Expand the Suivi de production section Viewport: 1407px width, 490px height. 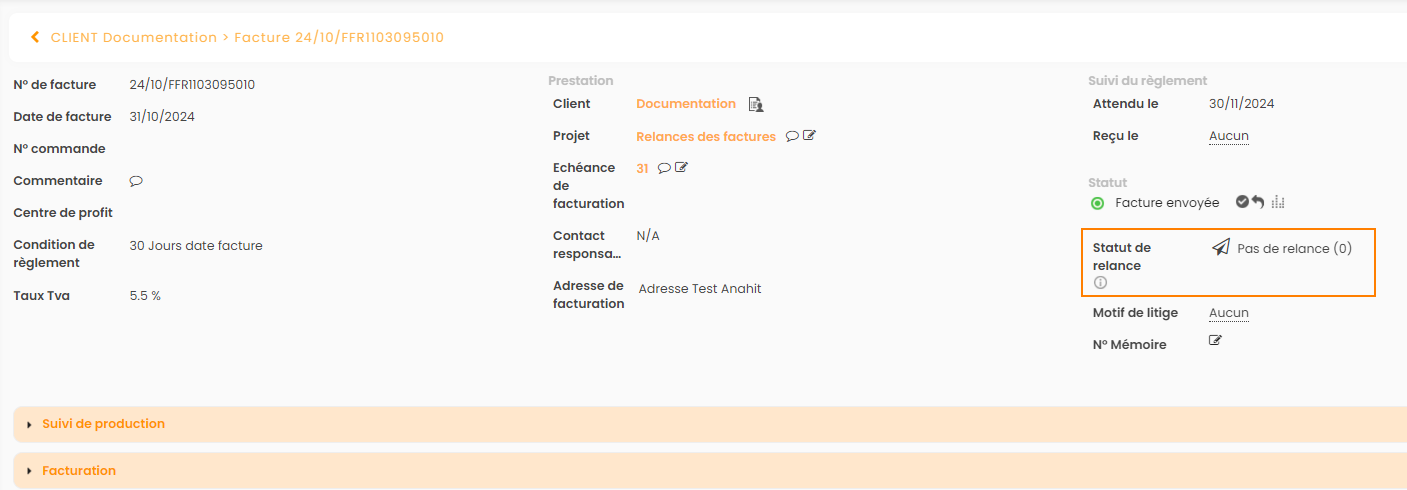coord(103,424)
